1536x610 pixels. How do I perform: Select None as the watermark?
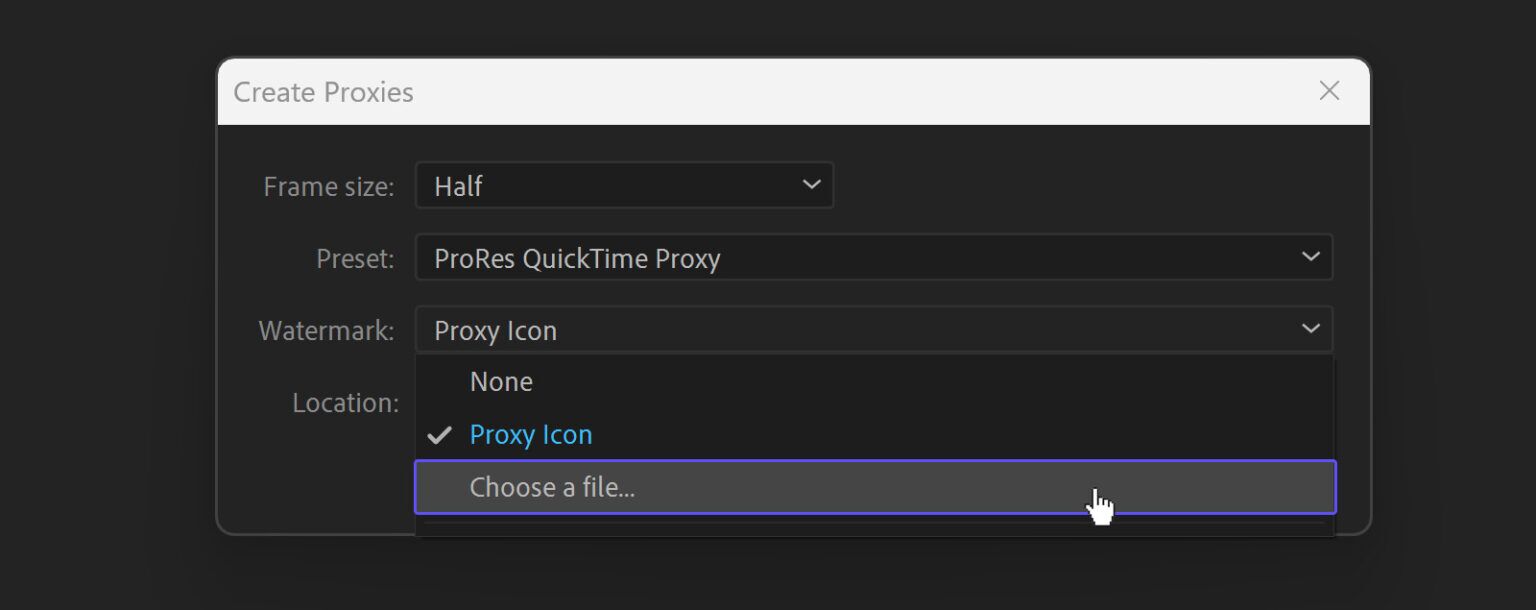point(501,381)
